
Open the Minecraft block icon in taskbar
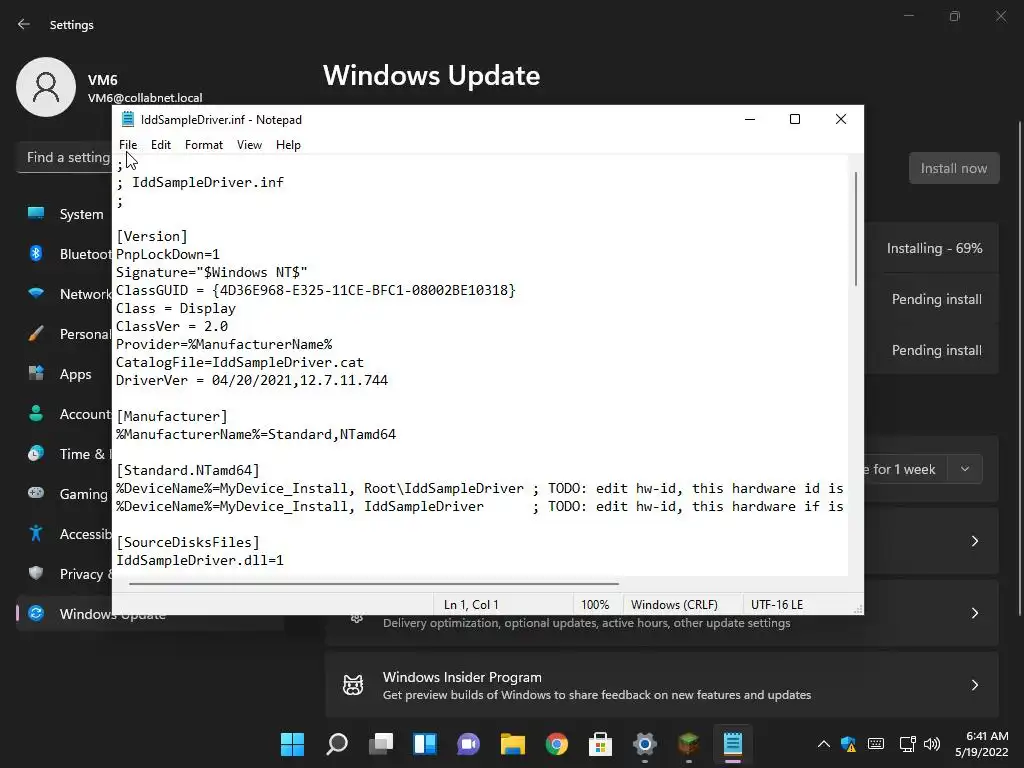[x=688, y=744]
